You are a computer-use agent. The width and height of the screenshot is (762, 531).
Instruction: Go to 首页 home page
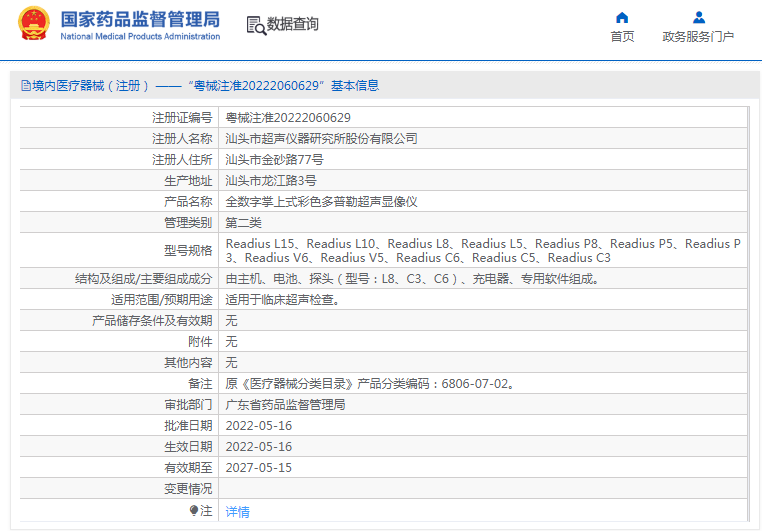click(622, 36)
